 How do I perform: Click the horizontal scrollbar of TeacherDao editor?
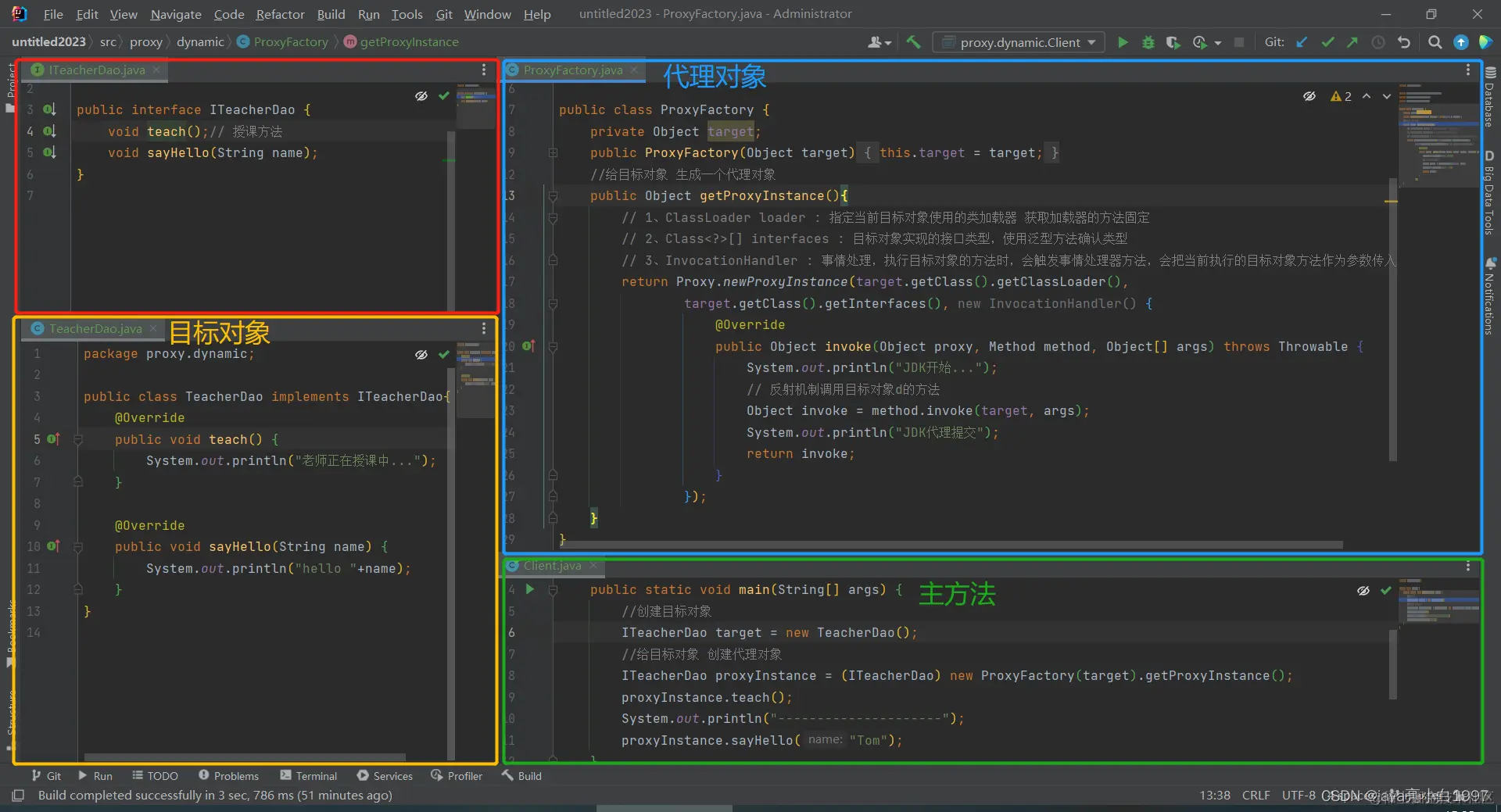pyautogui.click(x=245, y=757)
